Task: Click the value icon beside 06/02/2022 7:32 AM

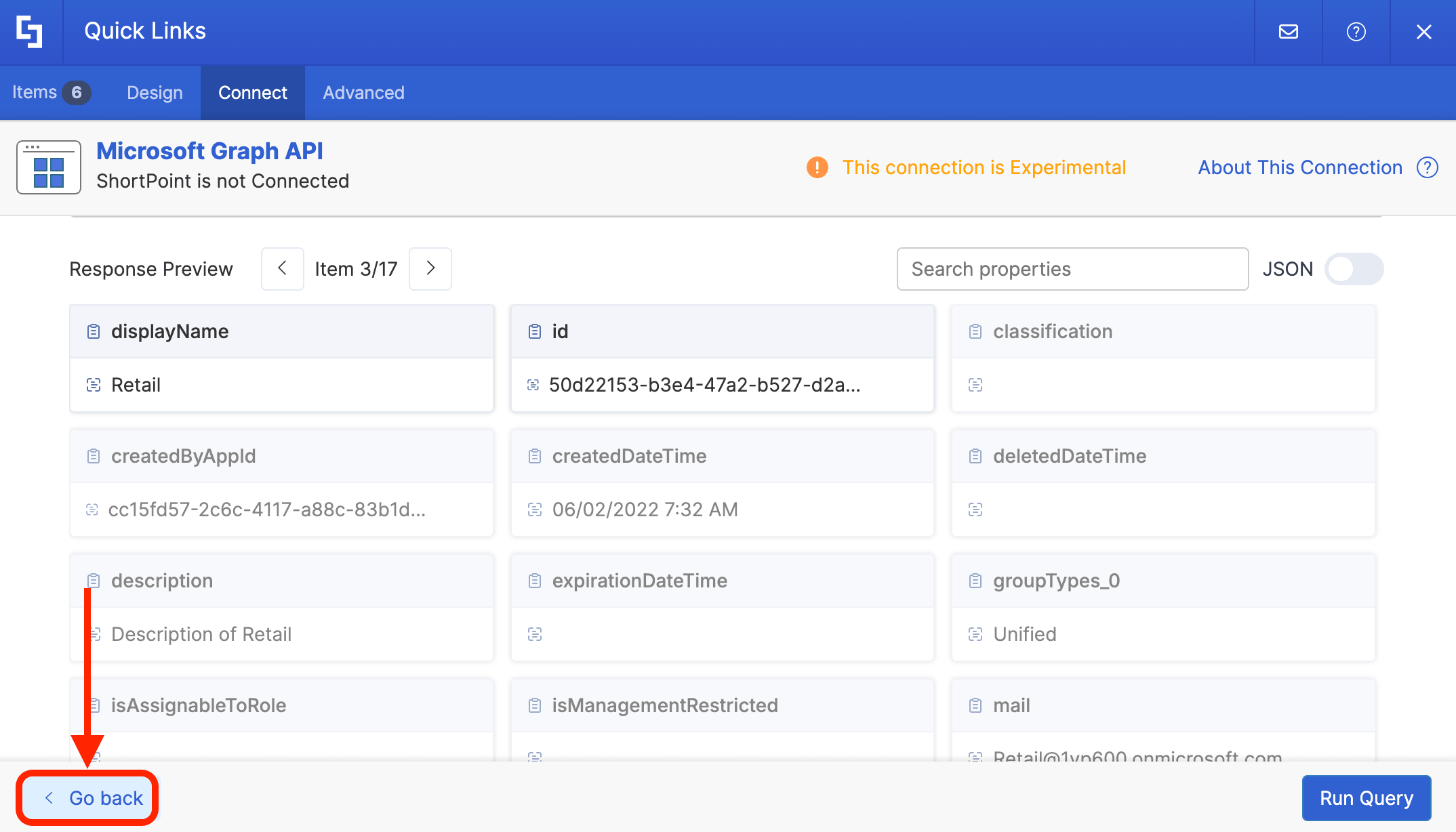Action: tap(535, 509)
